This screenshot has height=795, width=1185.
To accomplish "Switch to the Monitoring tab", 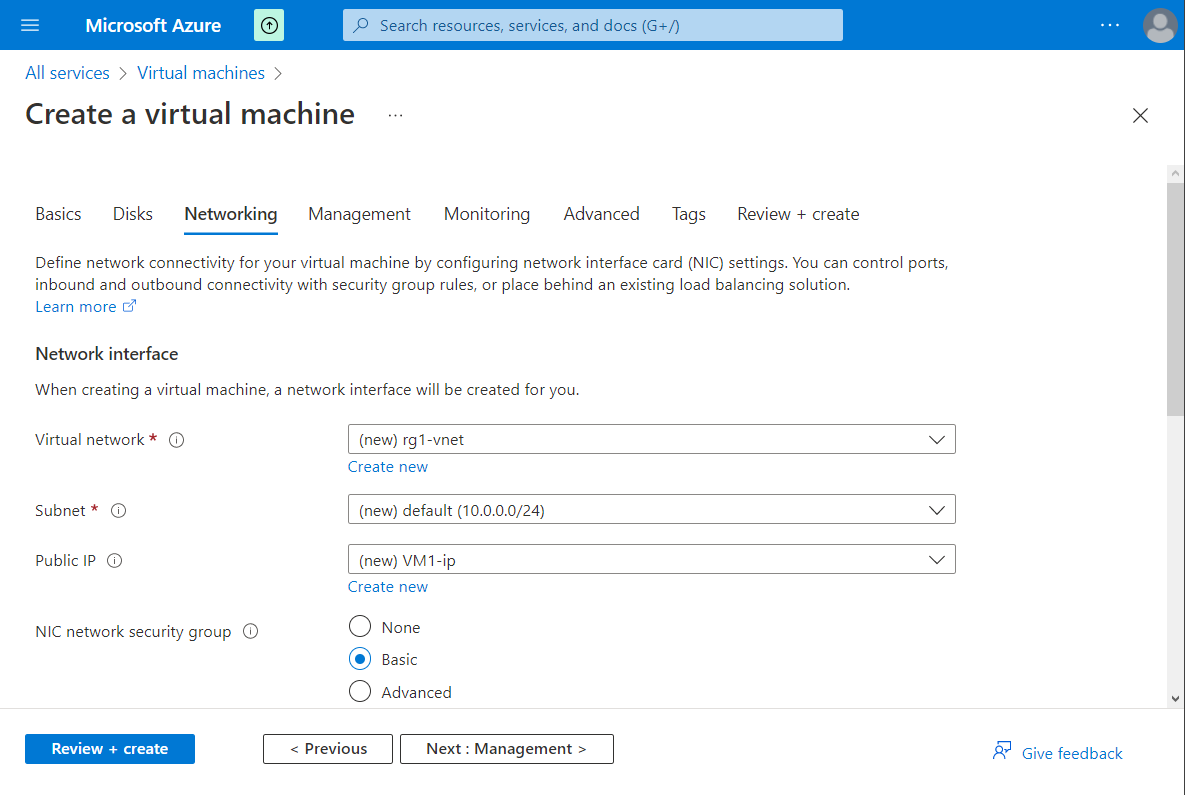I will (x=487, y=215).
